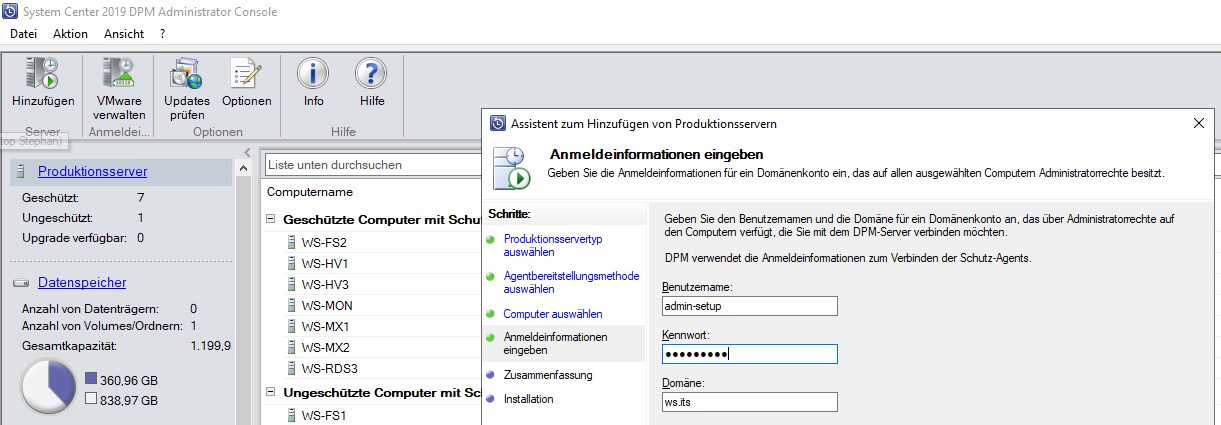This screenshot has width=1221, height=425.
Task: Select computer WS-HV3
Action: tap(324, 284)
